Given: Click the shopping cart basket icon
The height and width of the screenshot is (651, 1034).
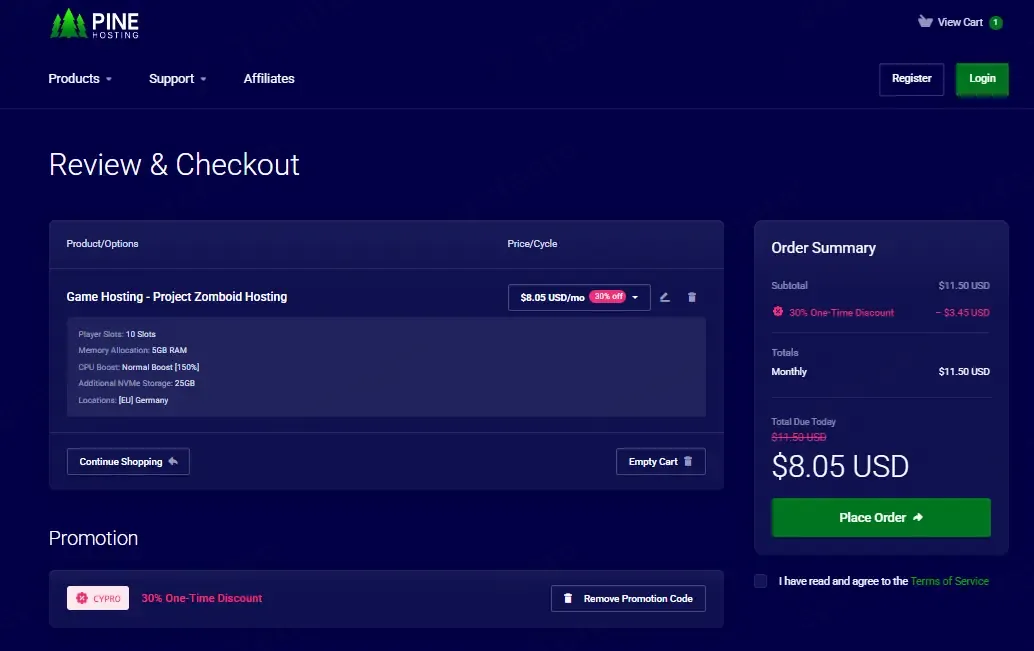Looking at the screenshot, I should [x=925, y=22].
